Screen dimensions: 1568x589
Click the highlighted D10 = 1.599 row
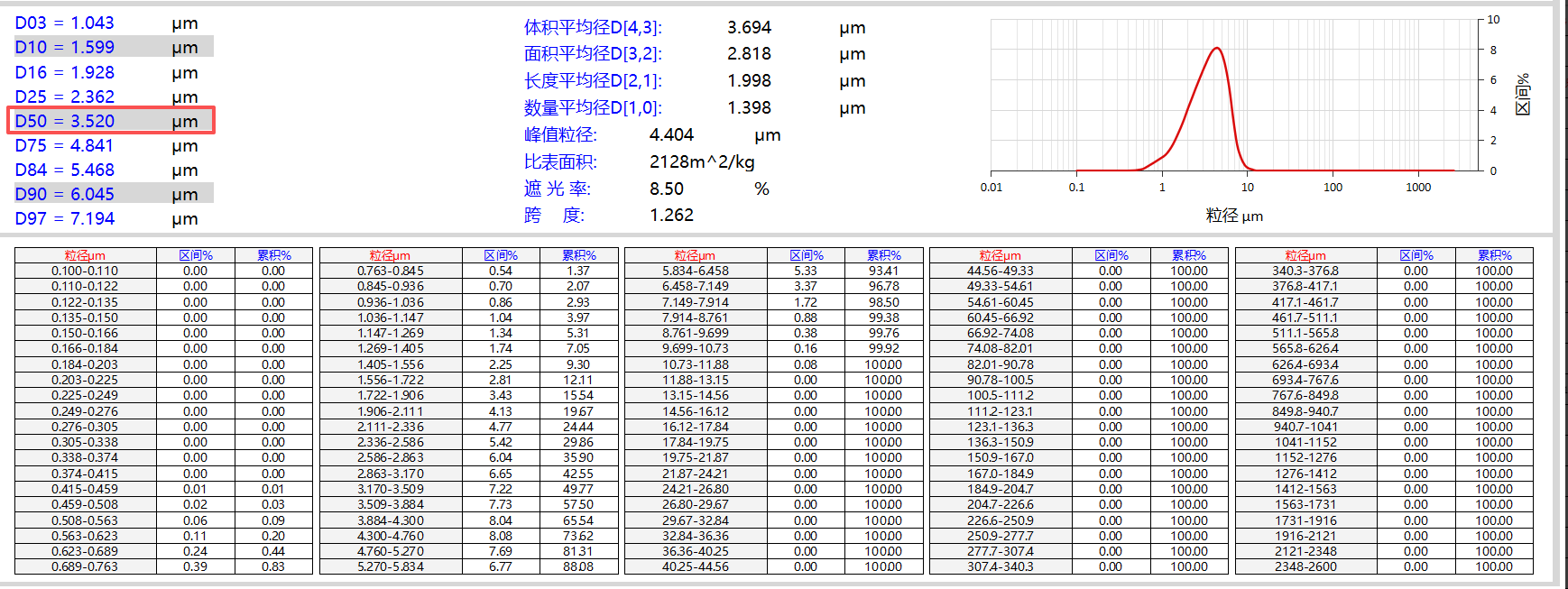[x=113, y=47]
